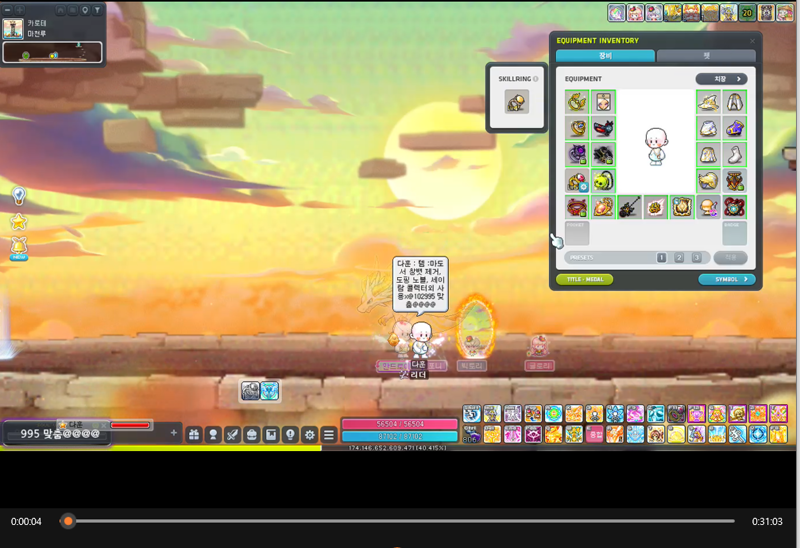
Task: Select the white shoes equipment slot
Action: coord(735,154)
